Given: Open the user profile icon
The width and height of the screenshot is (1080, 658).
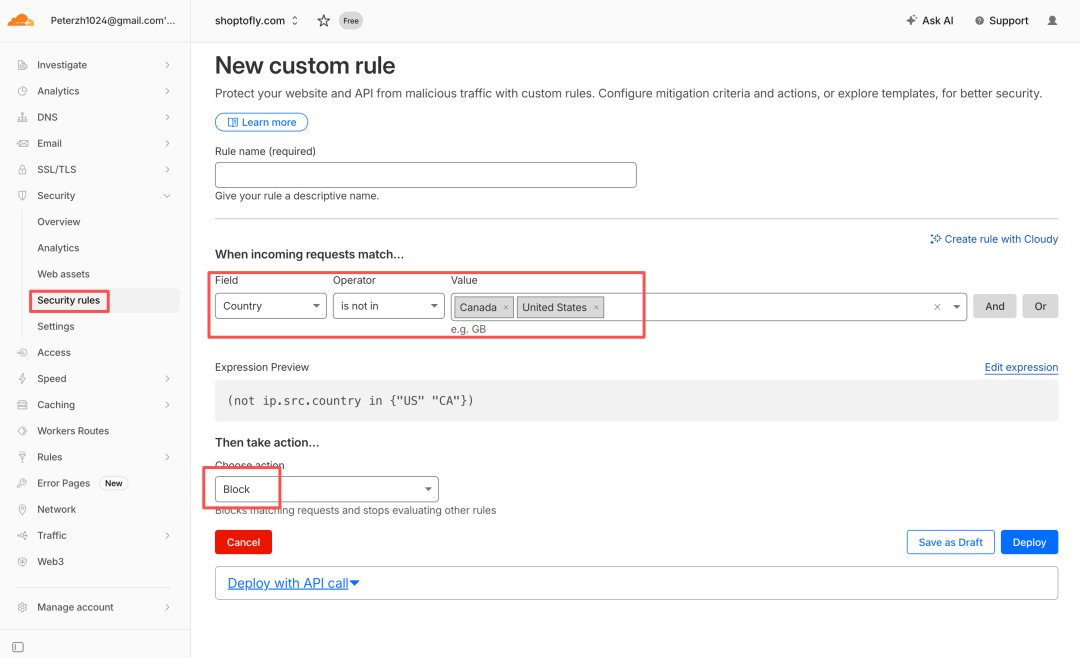Looking at the screenshot, I should pos(1052,21).
